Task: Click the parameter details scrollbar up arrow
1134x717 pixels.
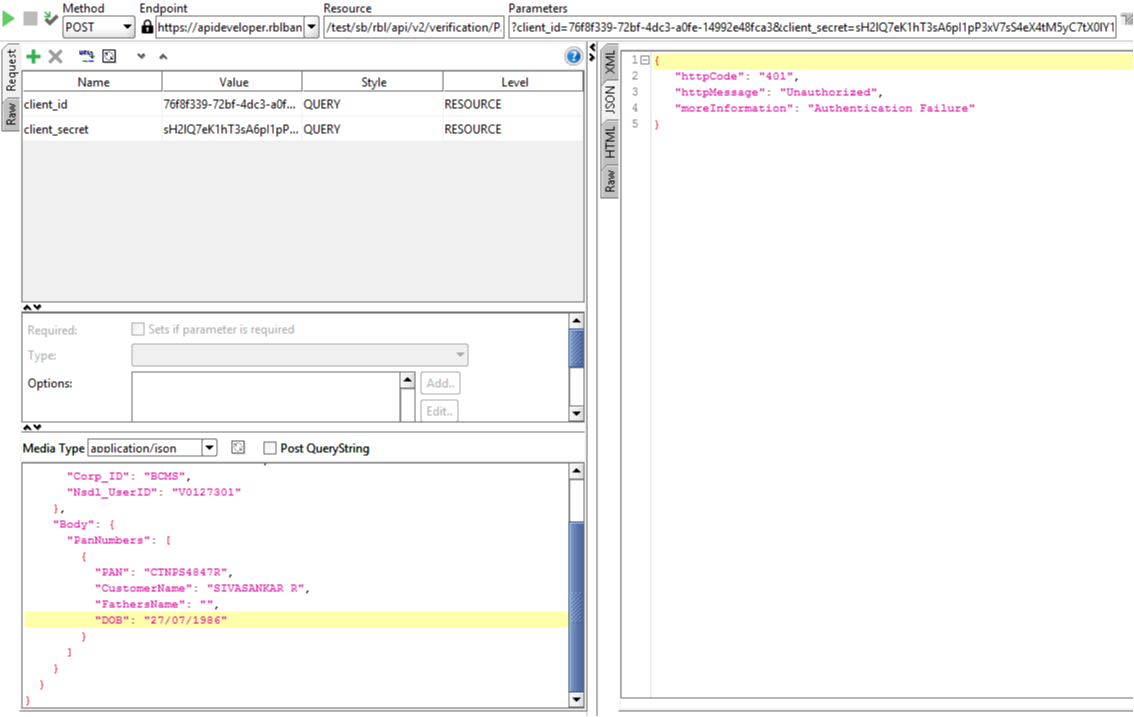Action: pyautogui.click(x=576, y=321)
